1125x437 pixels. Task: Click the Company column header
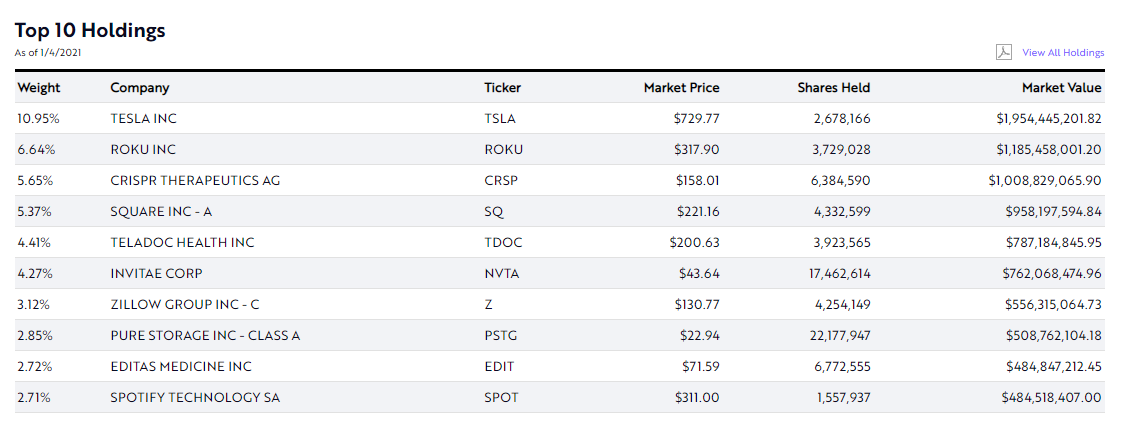pyautogui.click(x=140, y=88)
